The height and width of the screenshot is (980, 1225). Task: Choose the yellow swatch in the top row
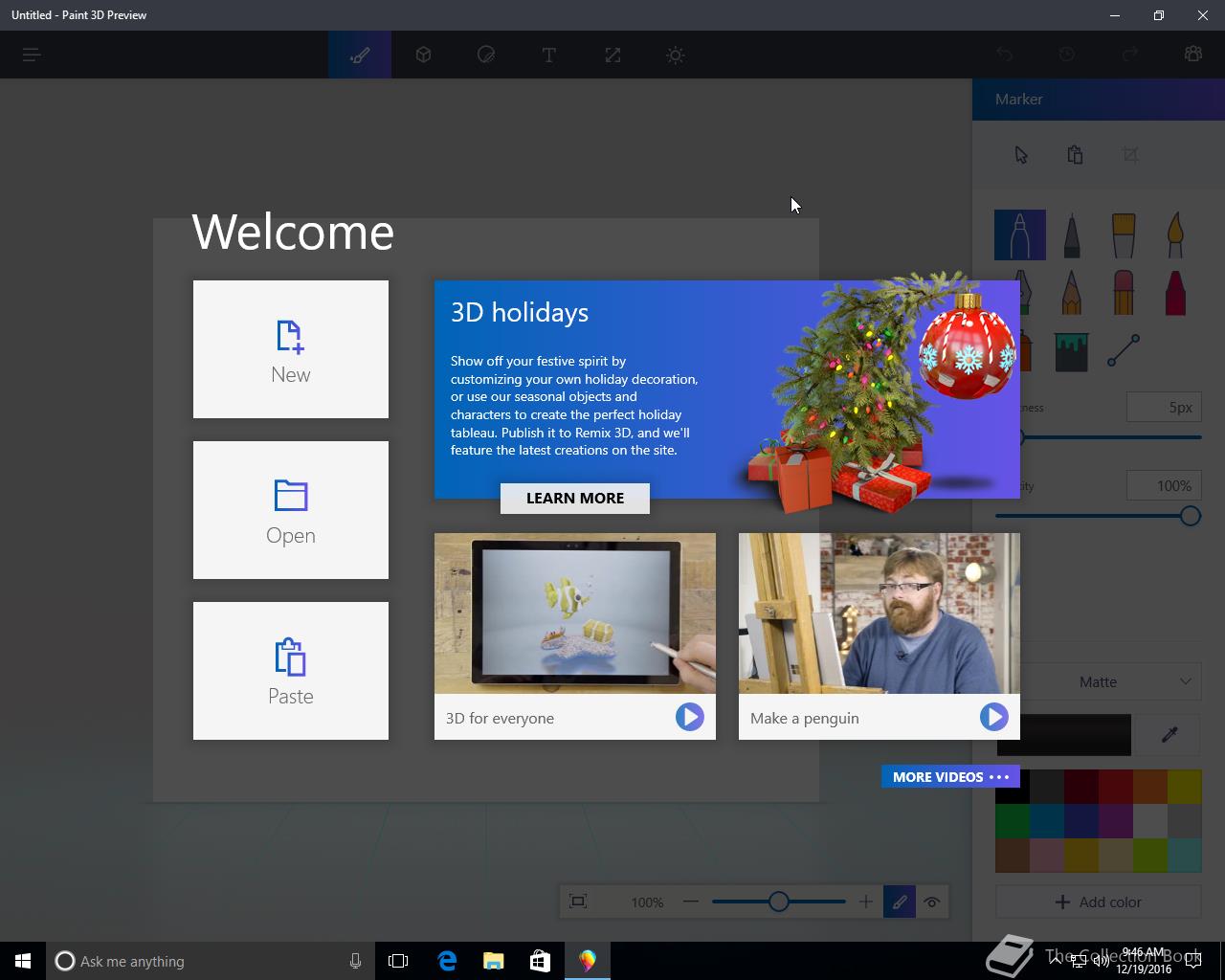point(1184,787)
